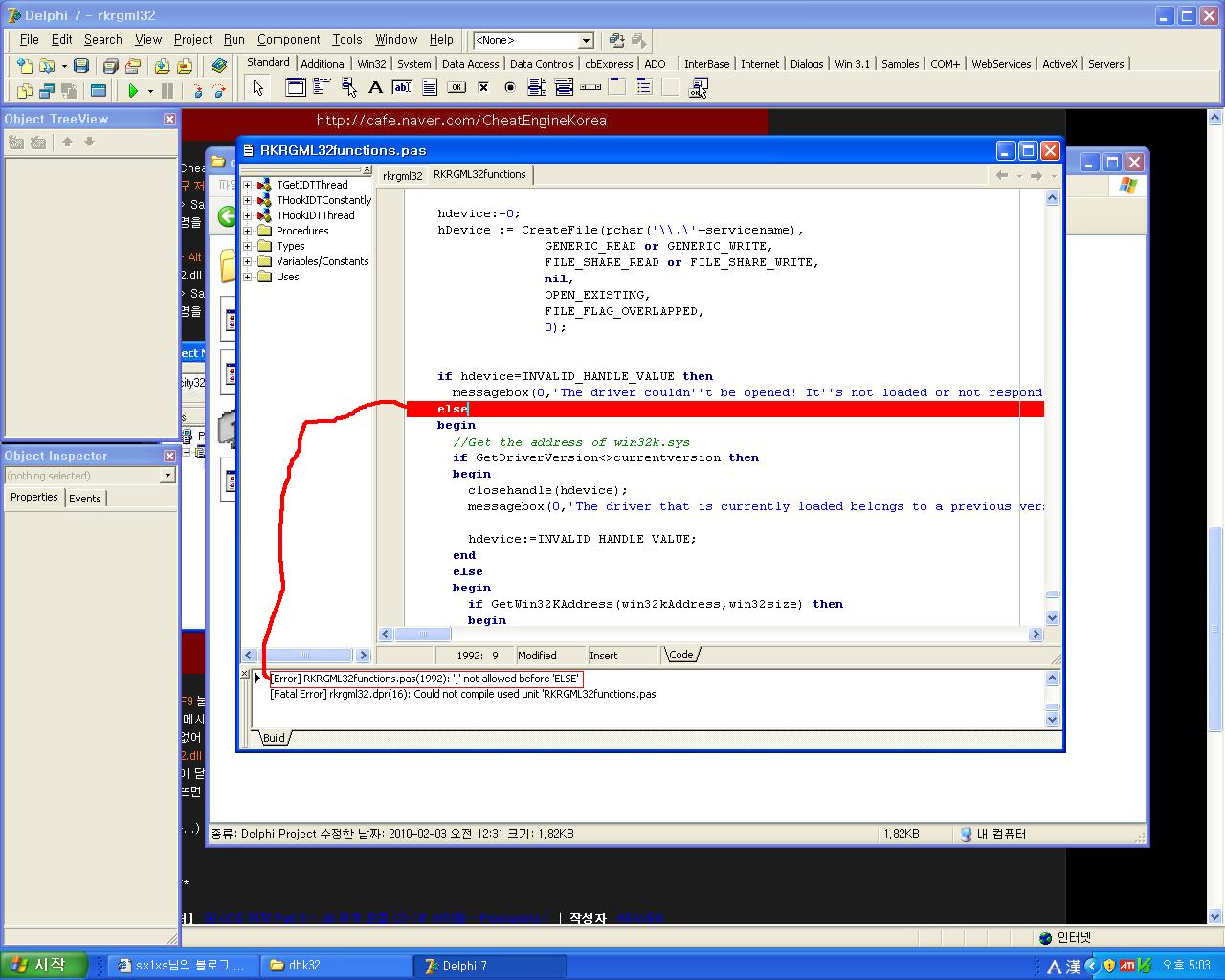Click the Pause debug icon

167,91
